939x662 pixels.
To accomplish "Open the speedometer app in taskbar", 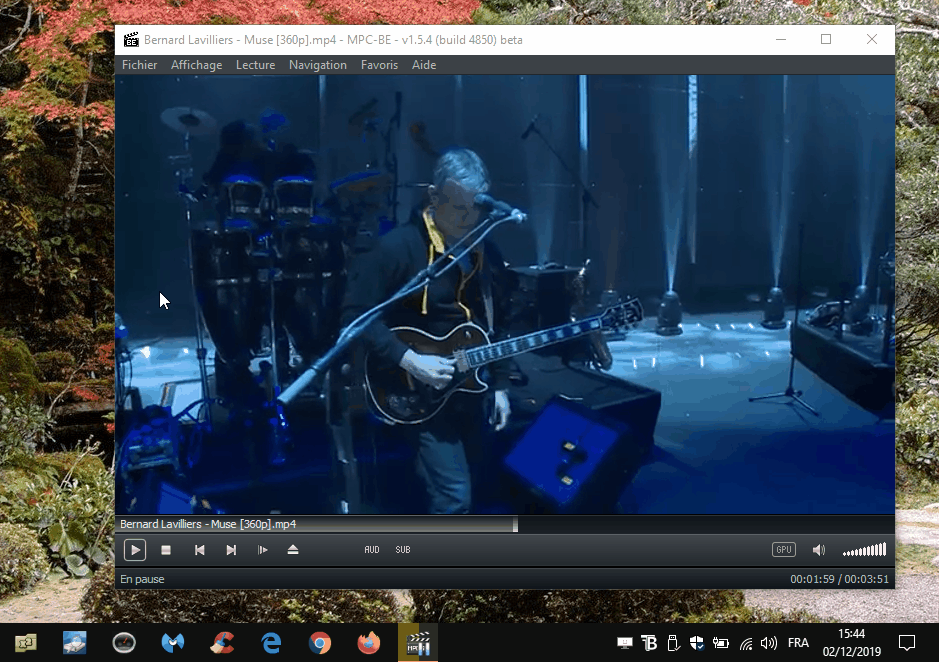I will 124,643.
